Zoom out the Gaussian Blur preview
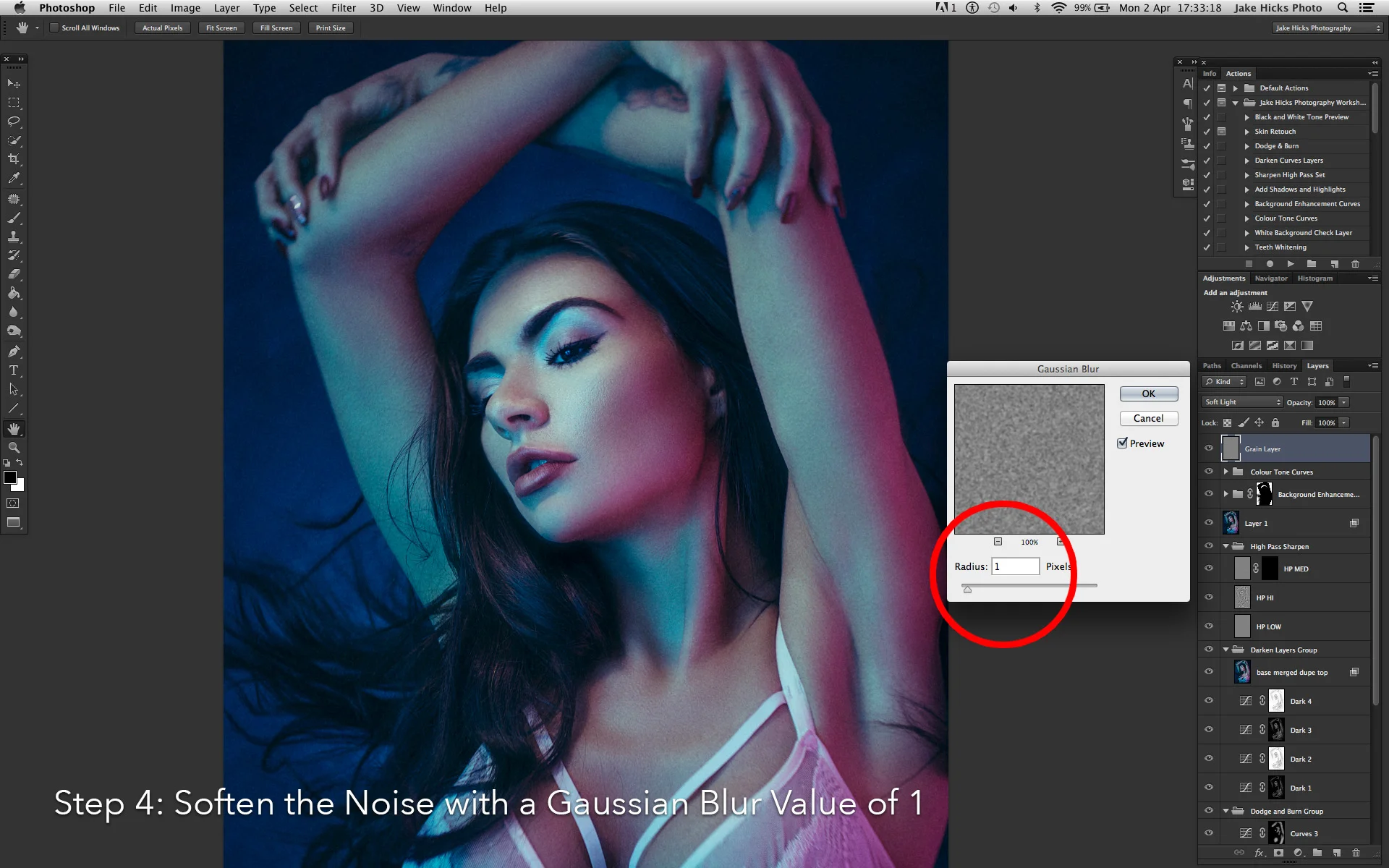Image resolution: width=1389 pixels, height=868 pixels. coord(998,541)
